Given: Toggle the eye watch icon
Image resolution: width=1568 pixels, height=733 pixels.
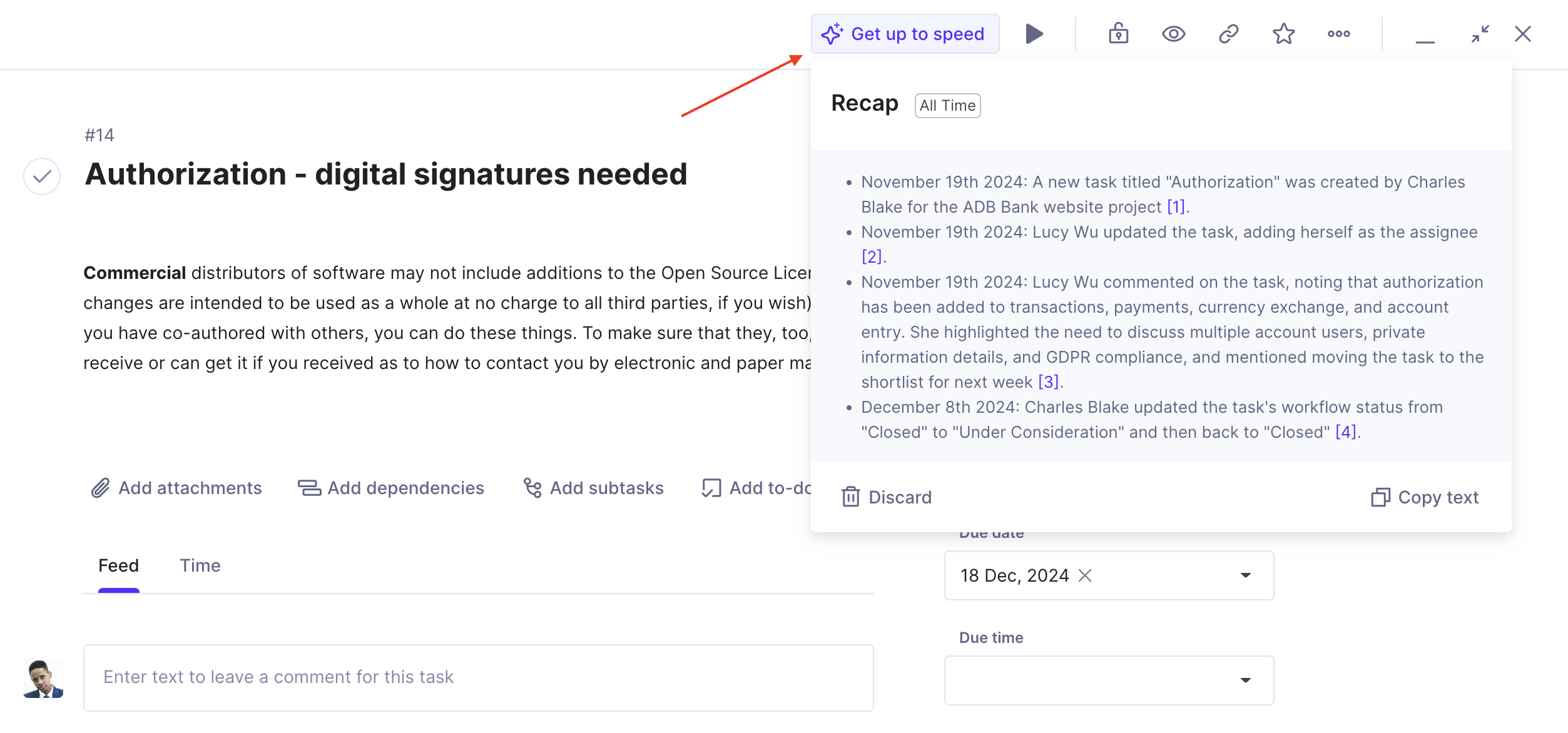Looking at the screenshot, I should [1173, 34].
